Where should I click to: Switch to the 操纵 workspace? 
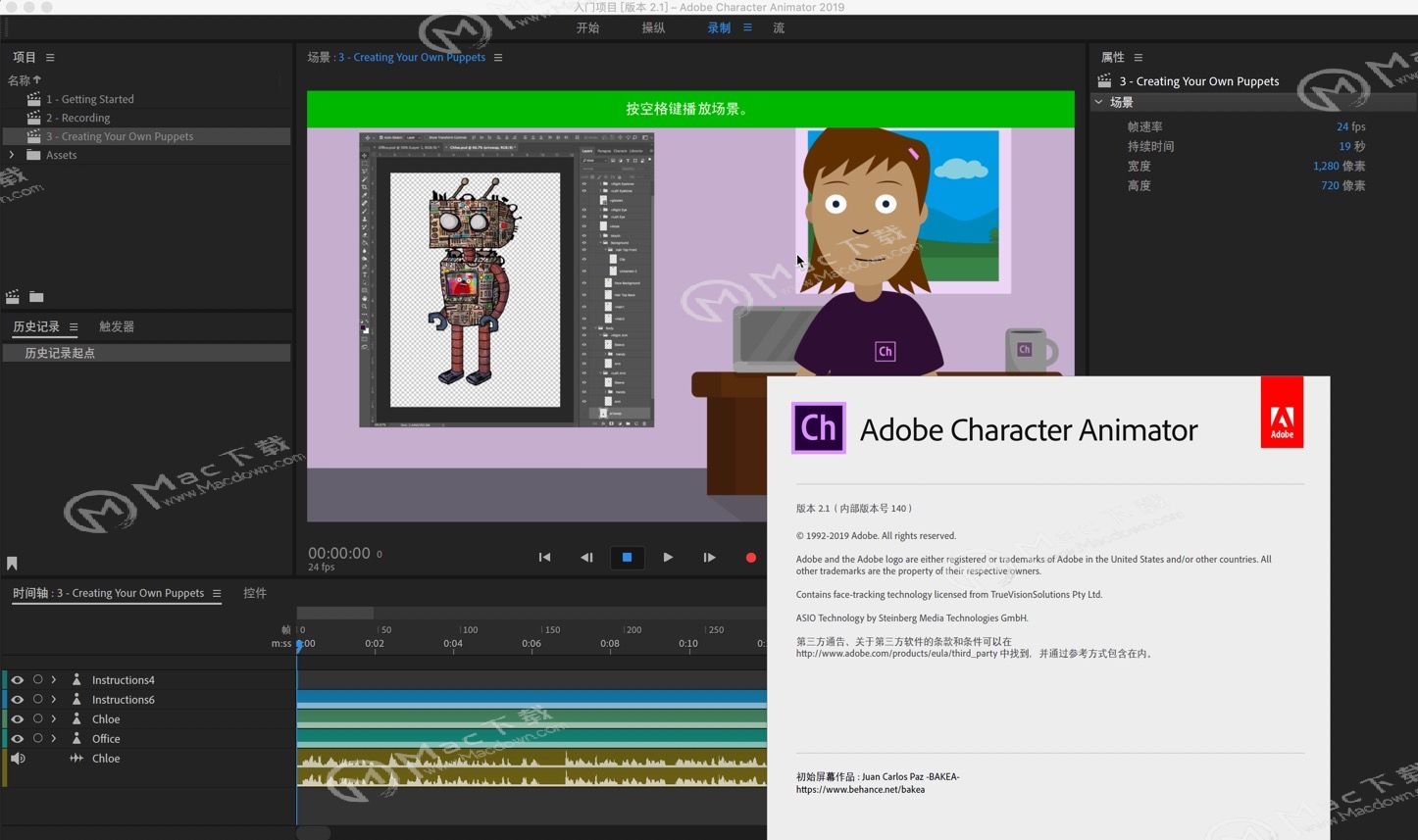click(x=653, y=27)
